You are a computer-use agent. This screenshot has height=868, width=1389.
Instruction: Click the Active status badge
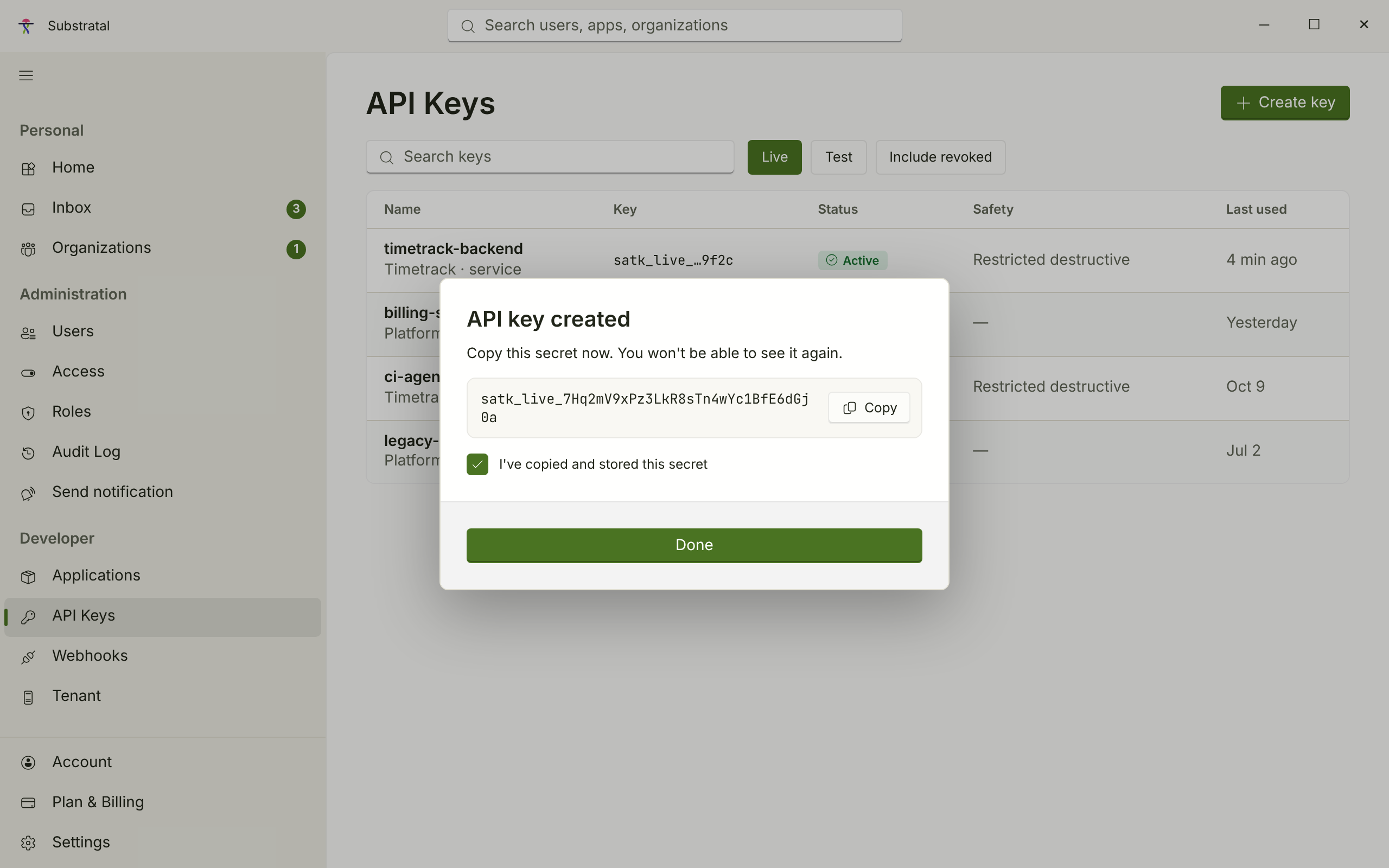tap(852, 260)
